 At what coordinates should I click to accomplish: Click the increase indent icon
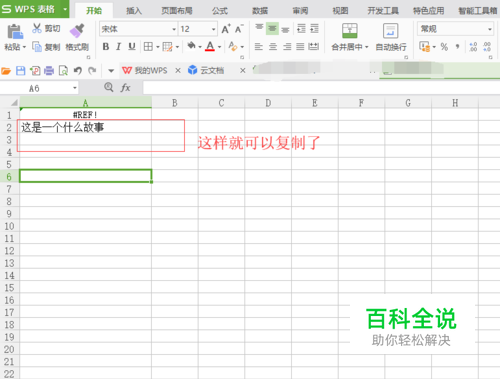[314, 29]
